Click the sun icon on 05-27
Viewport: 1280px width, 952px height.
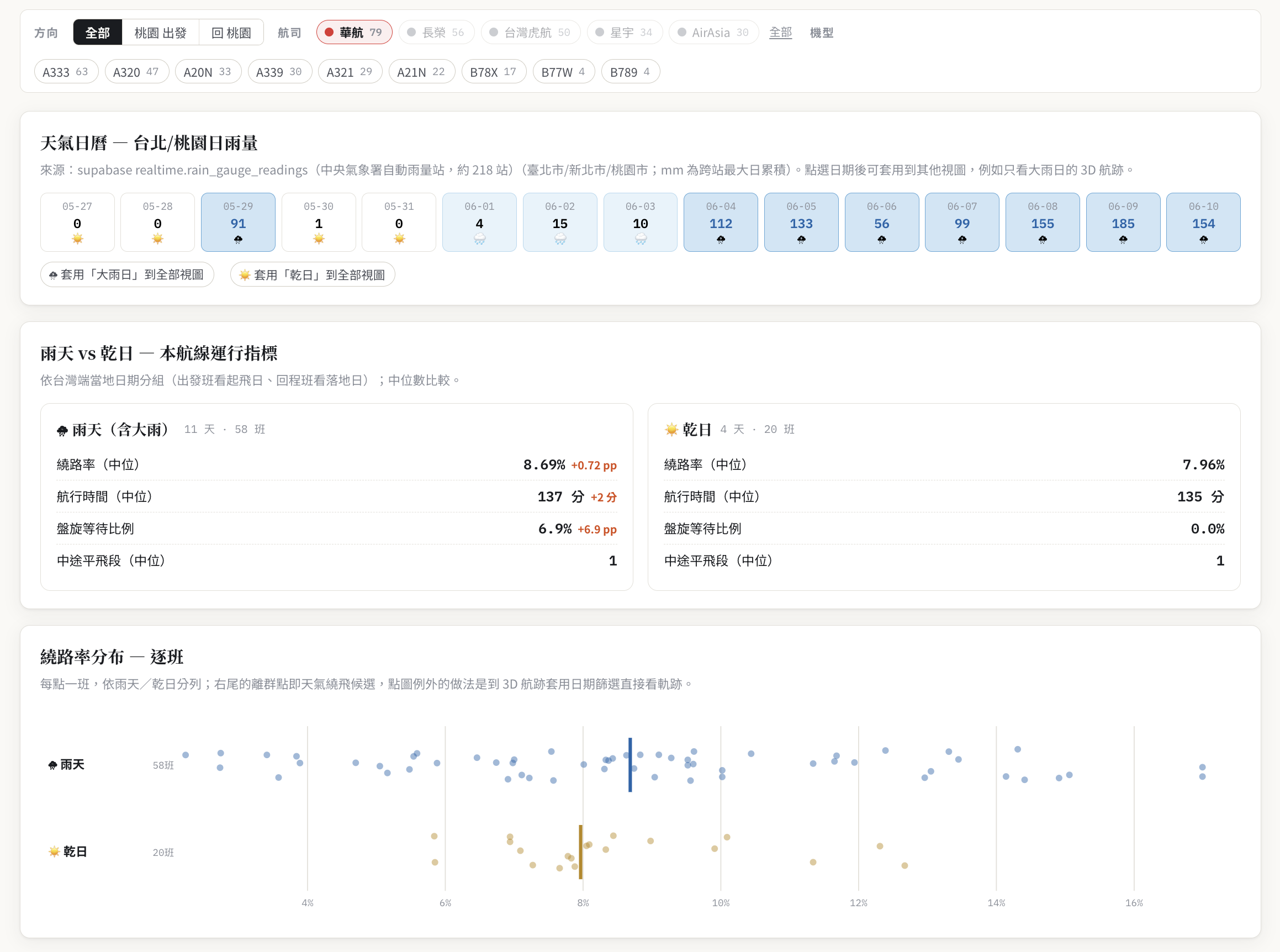point(77,239)
